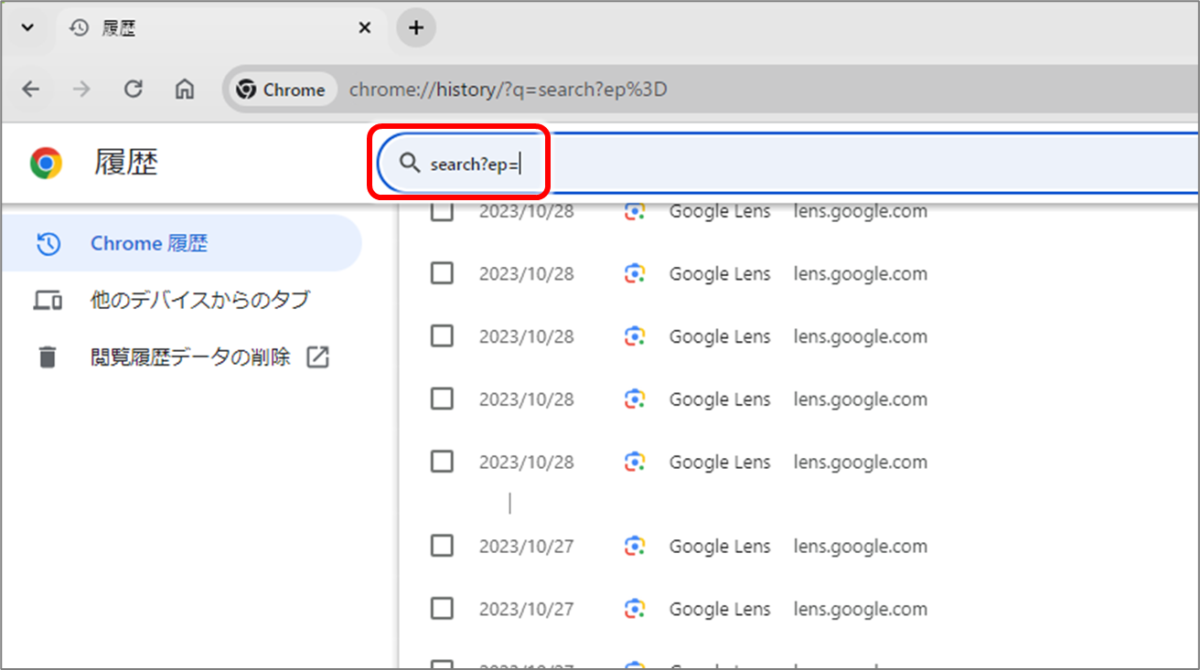Go back with the back arrow
1200x670 pixels.
pyautogui.click(x=31, y=90)
